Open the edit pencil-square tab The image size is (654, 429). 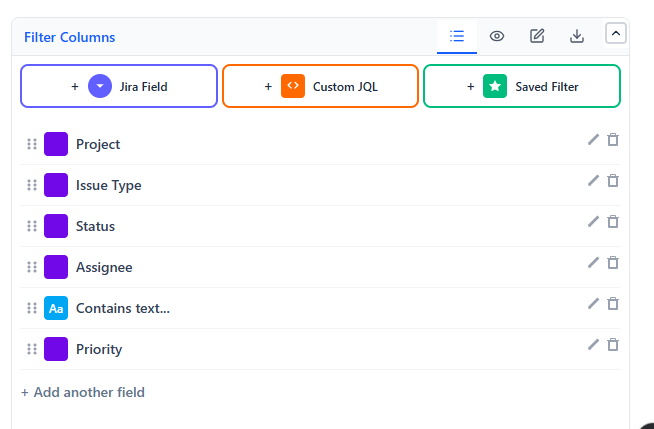tap(537, 36)
